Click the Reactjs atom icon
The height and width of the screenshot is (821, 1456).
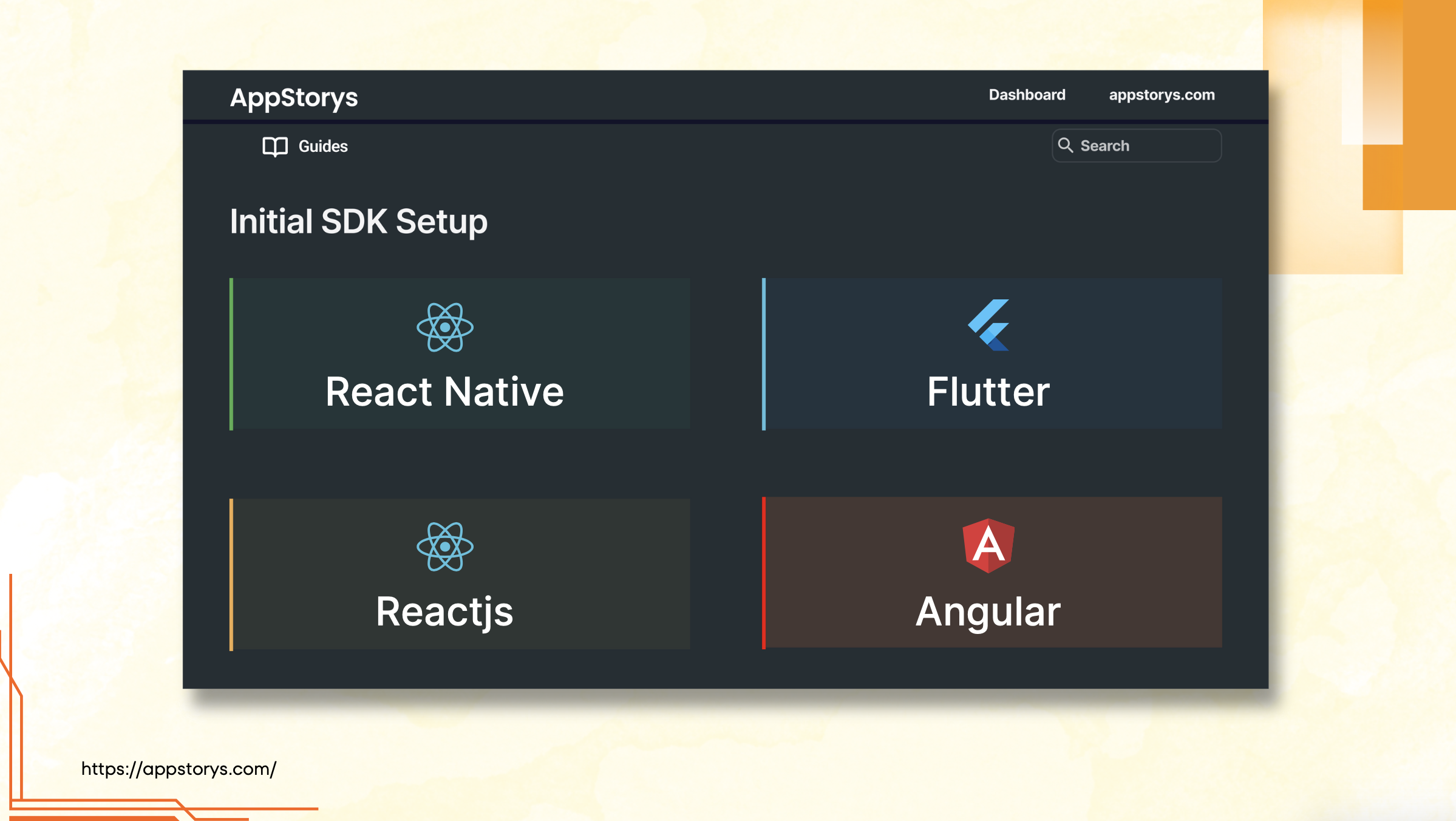(445, 547)
